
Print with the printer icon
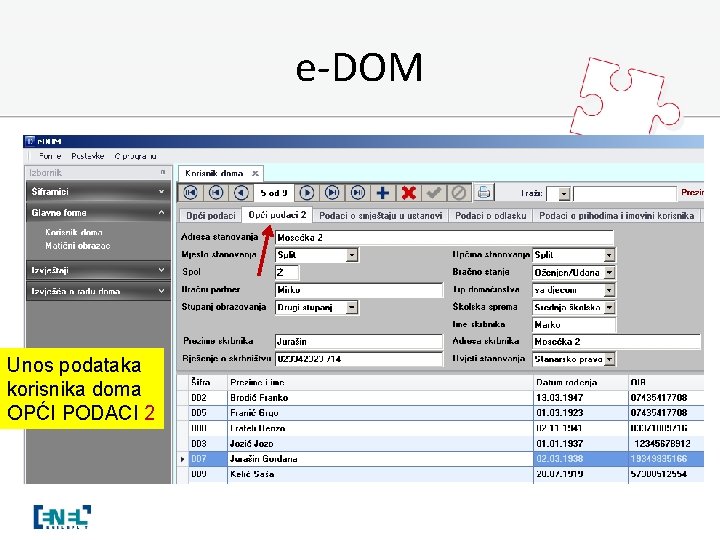click(x=484, y=192)
